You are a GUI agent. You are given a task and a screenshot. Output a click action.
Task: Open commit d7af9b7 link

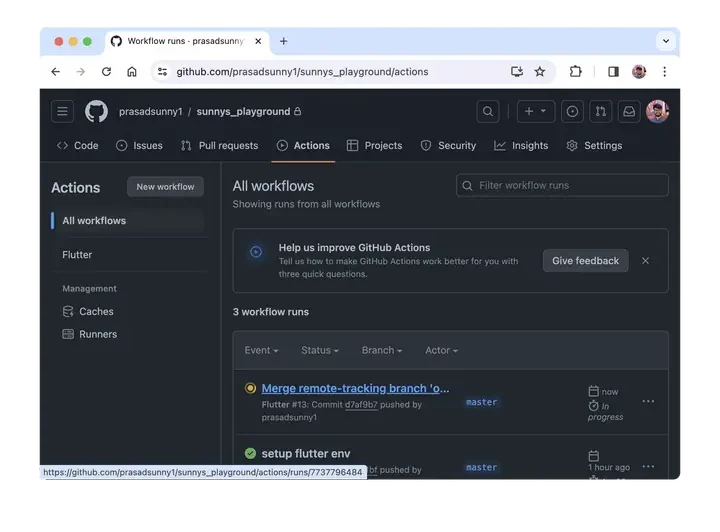pos(361,405)
